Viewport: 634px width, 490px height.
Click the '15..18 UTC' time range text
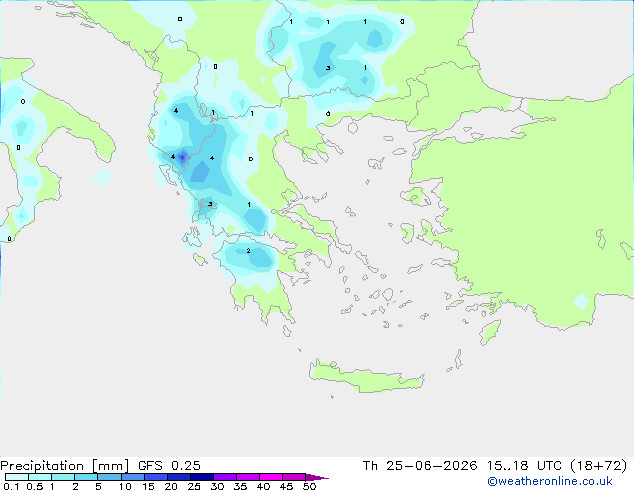point(524,466)
